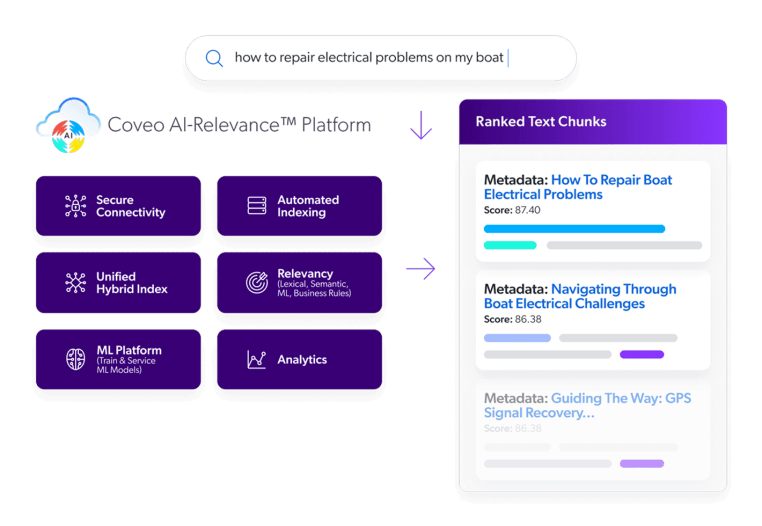Click the ML Platform brain icon
The image size is (762, 526).
click(75, 358)
